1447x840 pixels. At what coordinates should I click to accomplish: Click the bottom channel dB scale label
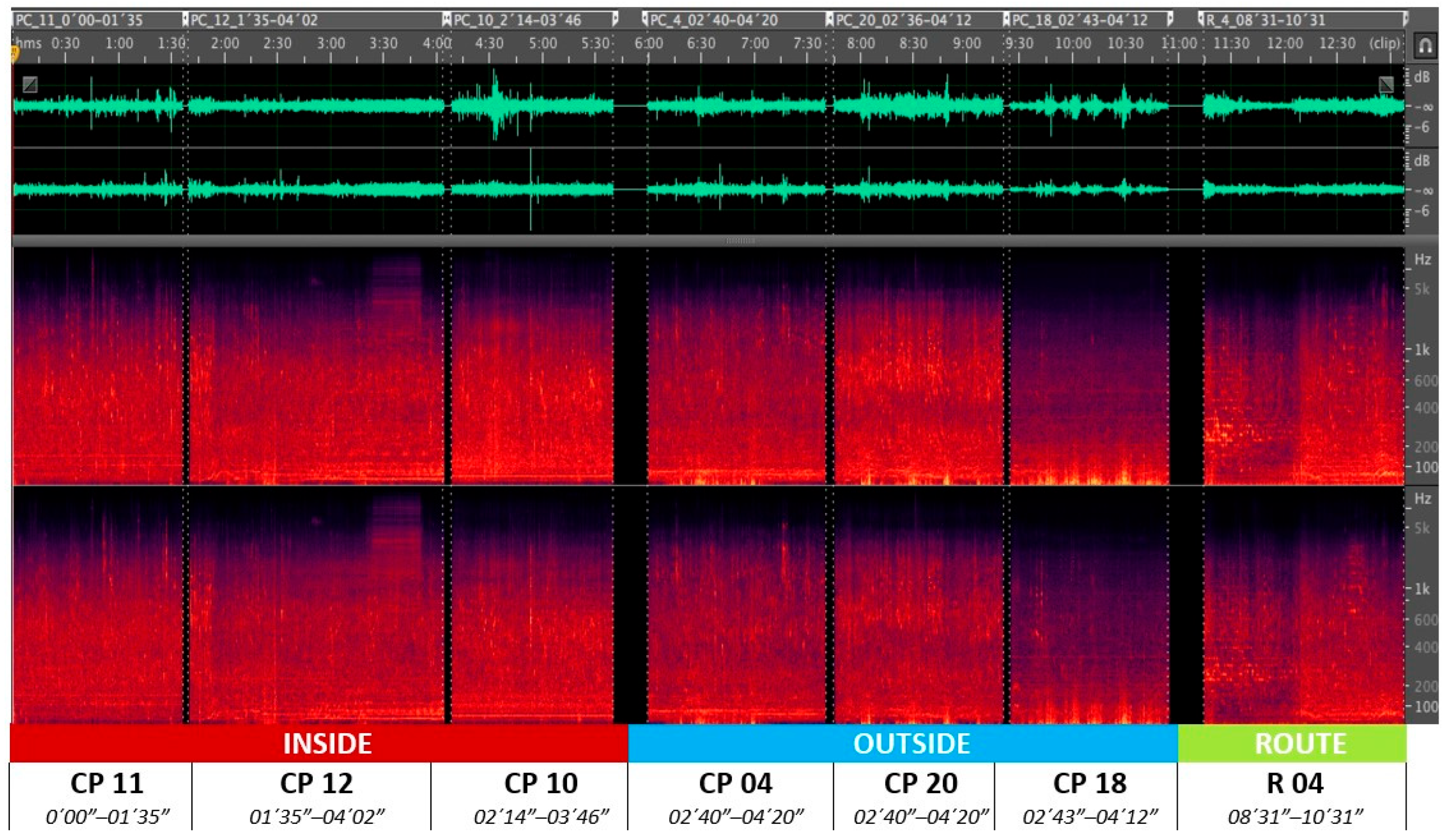[1422, 160]
